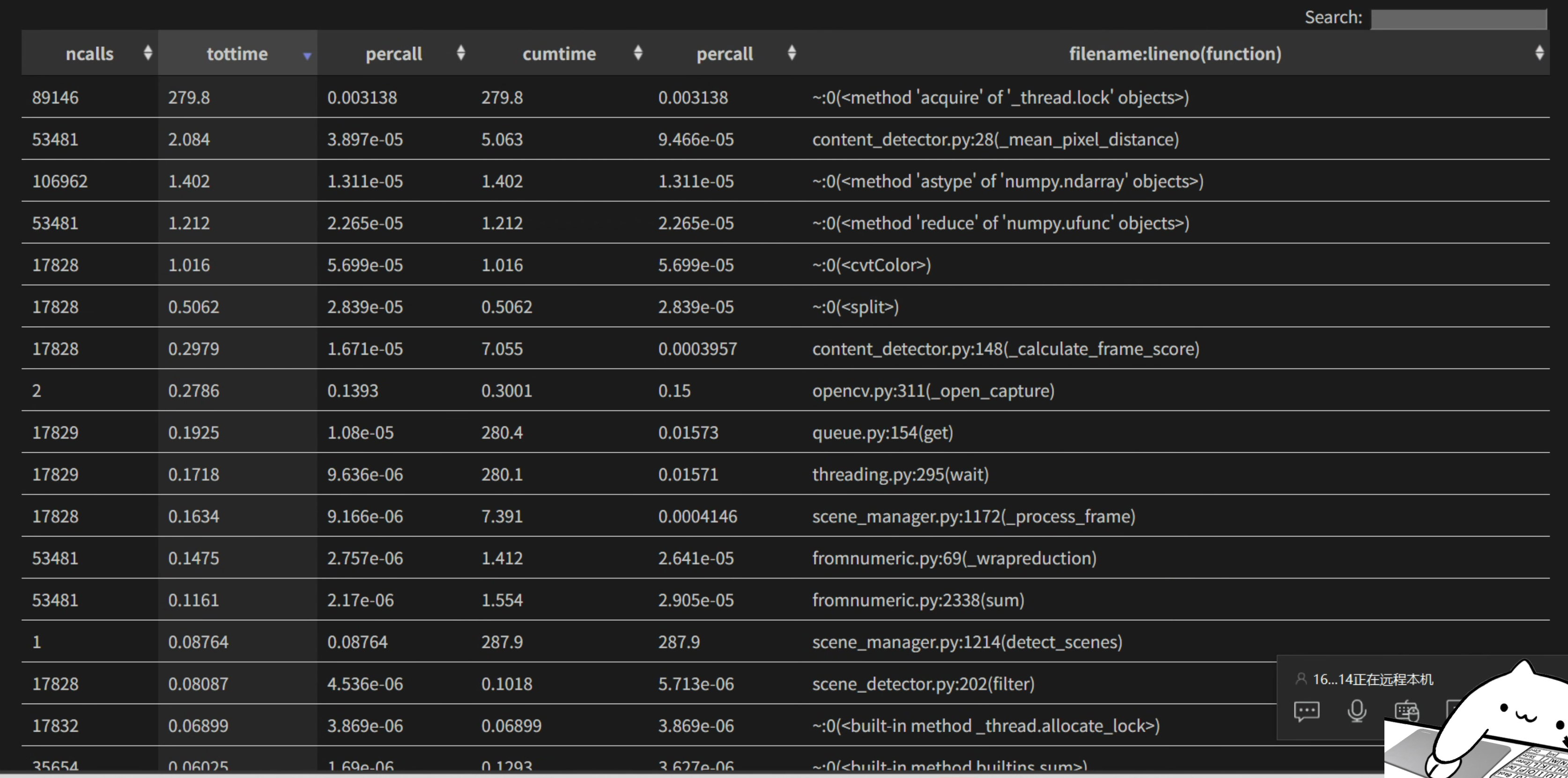Image resolution: width=1568 pixels, height=778 pixels.
Task: Click tottime value 1.016
Action: pyautogui.click(x=189, y=265)
